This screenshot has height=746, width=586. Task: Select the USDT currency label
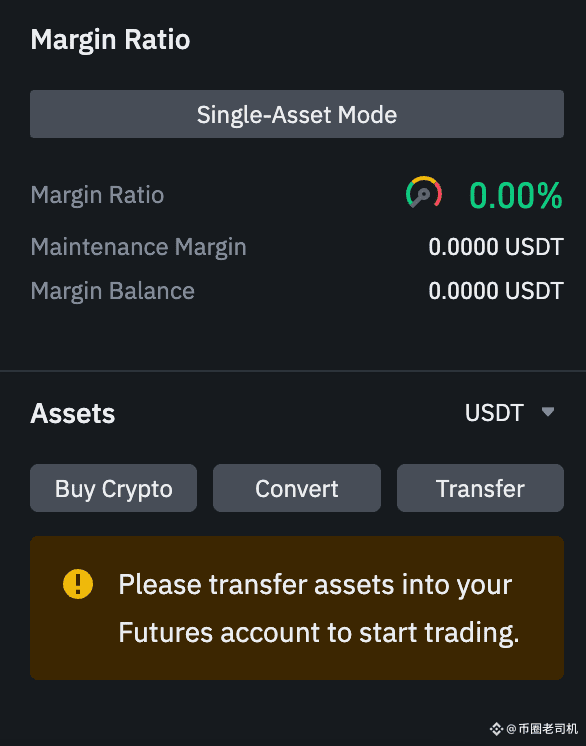[494, 412]
